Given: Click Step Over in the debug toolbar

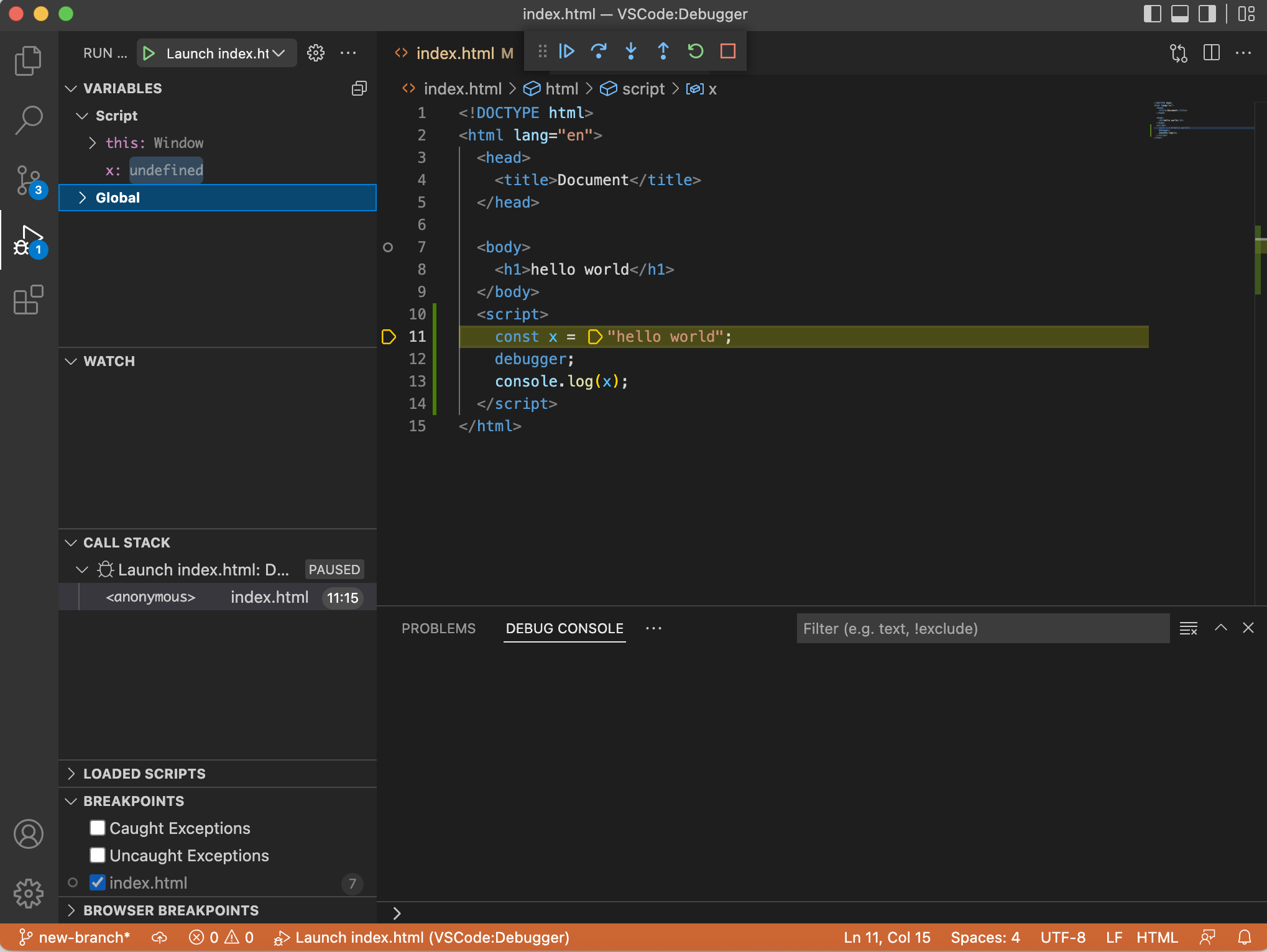Looking at the screenshot, I should coord(599,51).
